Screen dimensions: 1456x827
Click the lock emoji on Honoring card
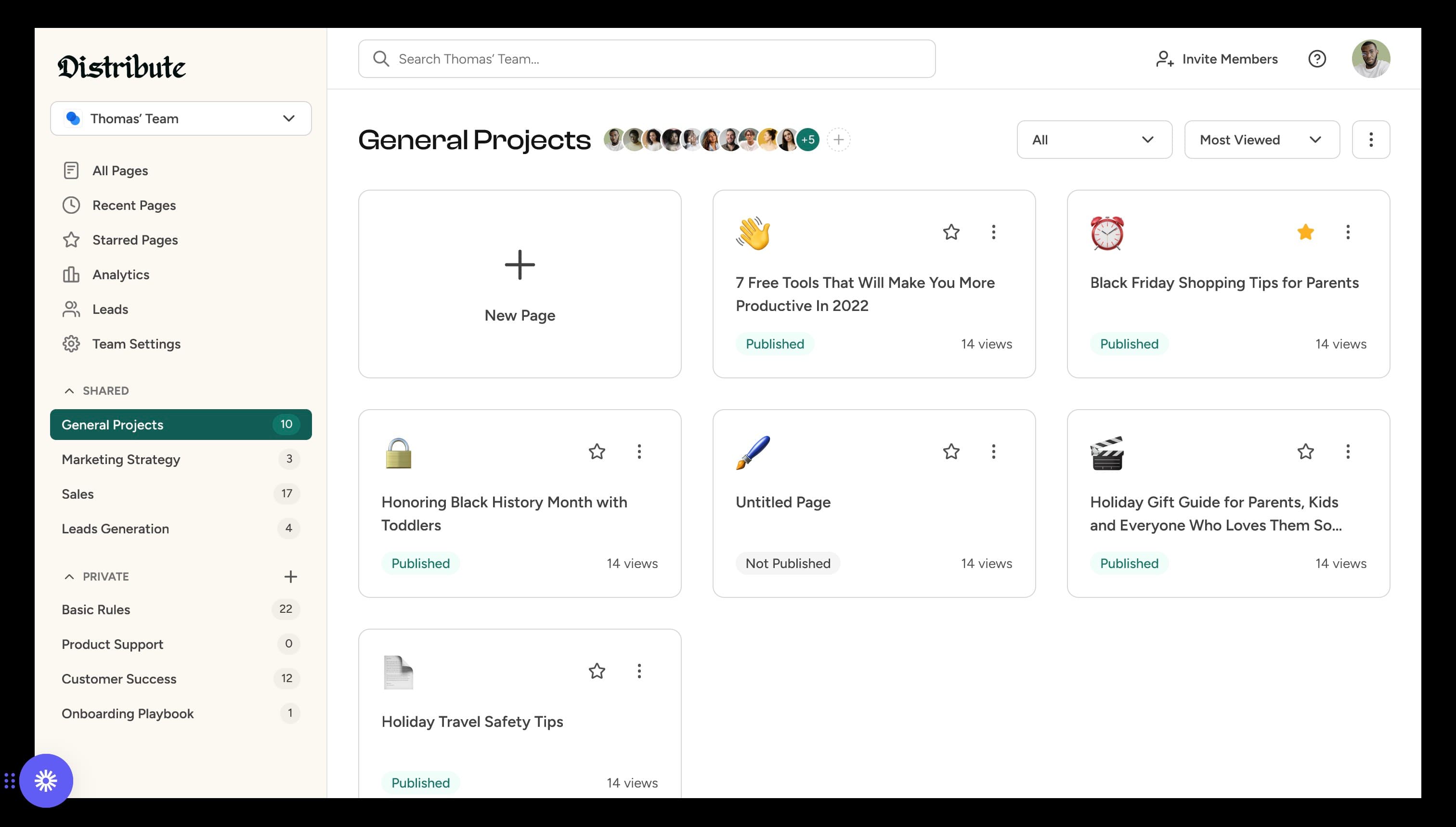[398, 452]
